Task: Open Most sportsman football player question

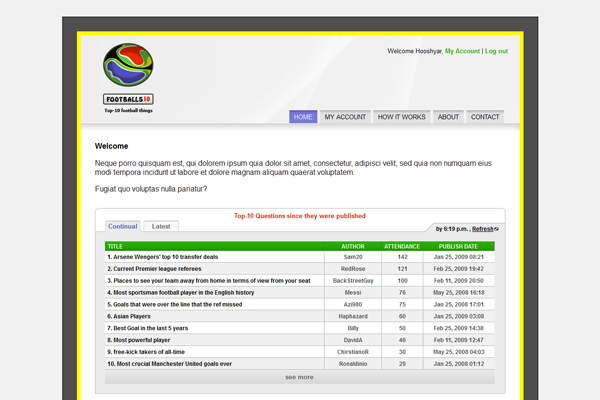Action: coord(181,292)
